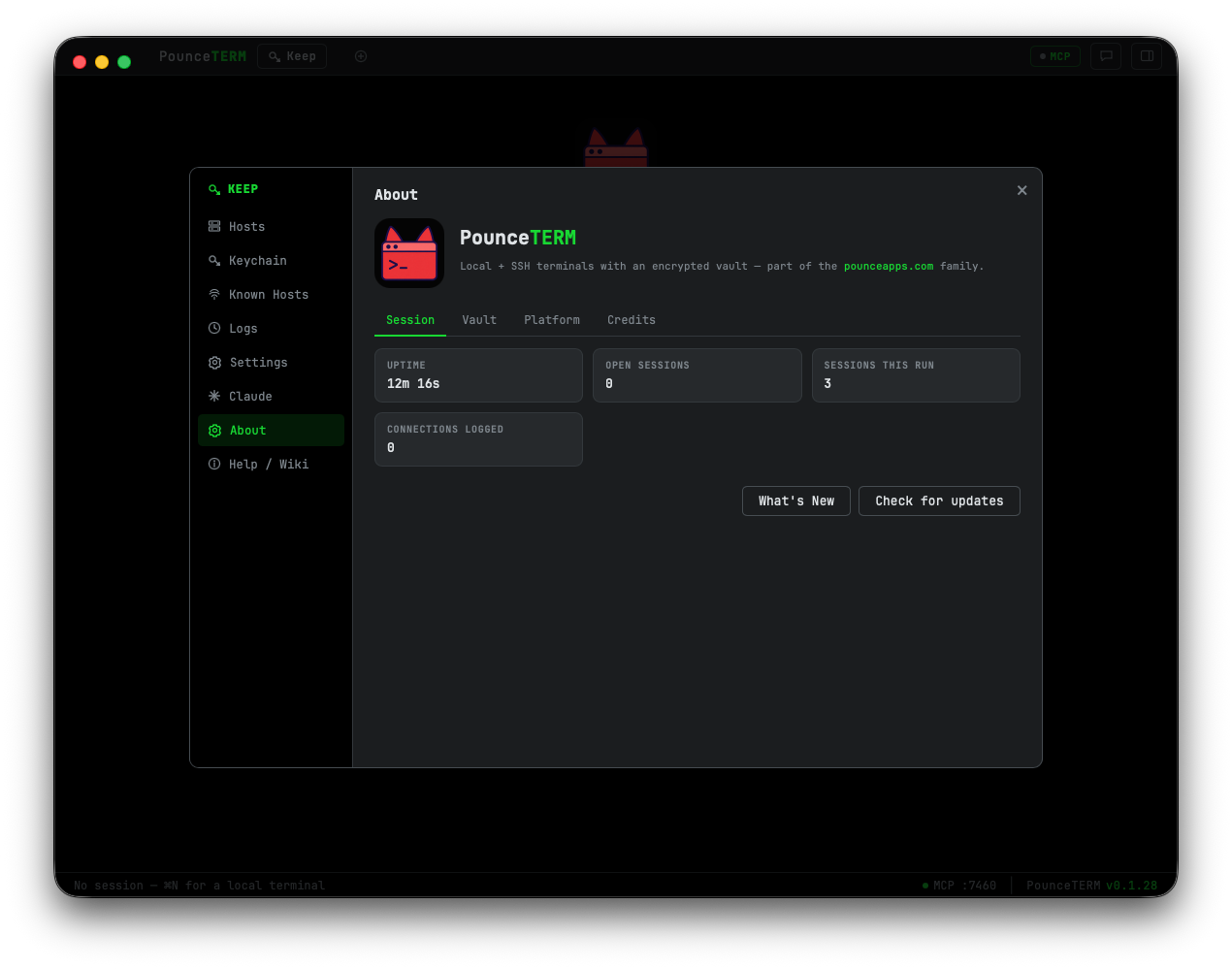
Task: Open the Settings section in sidebar
Action: [271, 363]
